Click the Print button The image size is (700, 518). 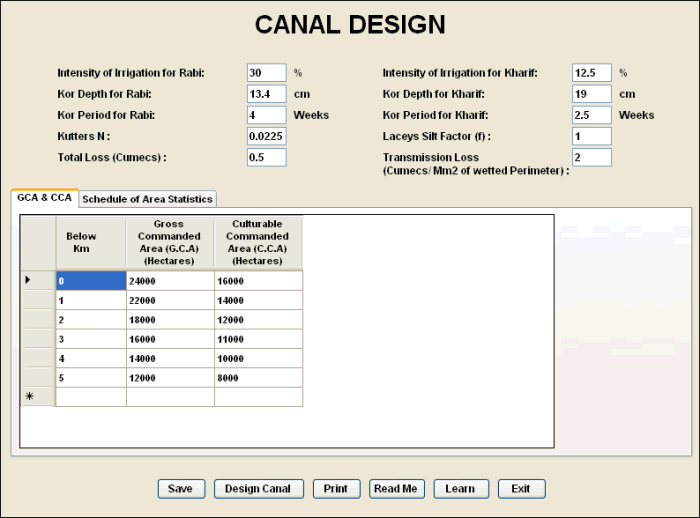(x=336, y=489)
